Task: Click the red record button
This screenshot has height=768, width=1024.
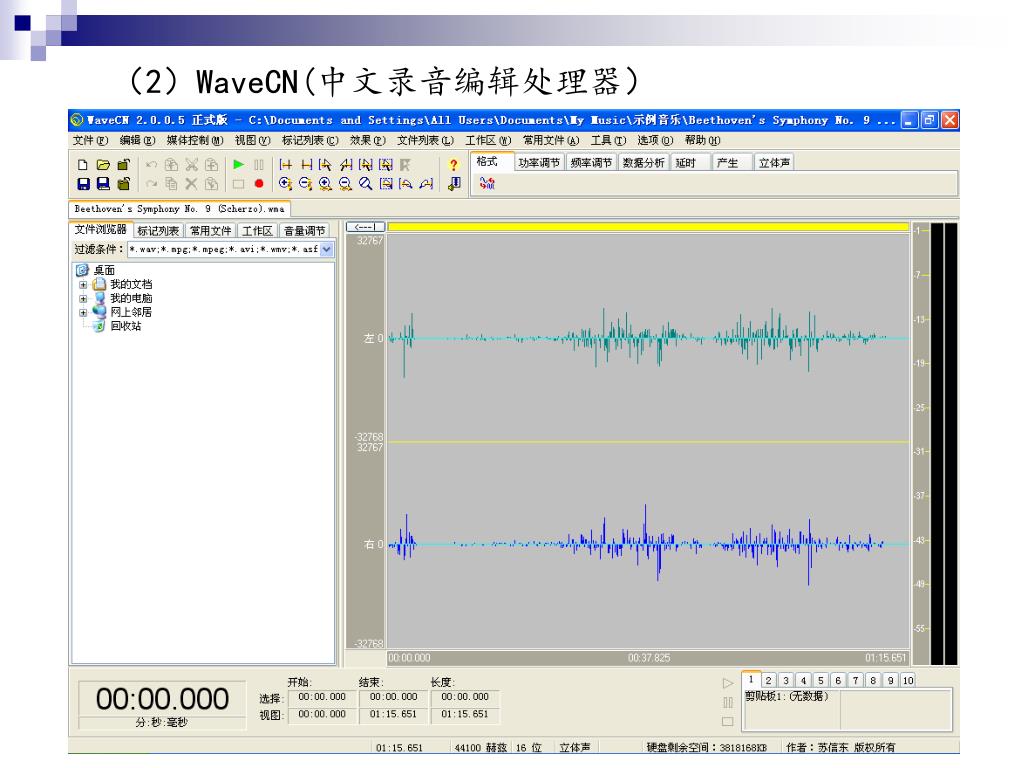Action: click(x=259, y=184)
